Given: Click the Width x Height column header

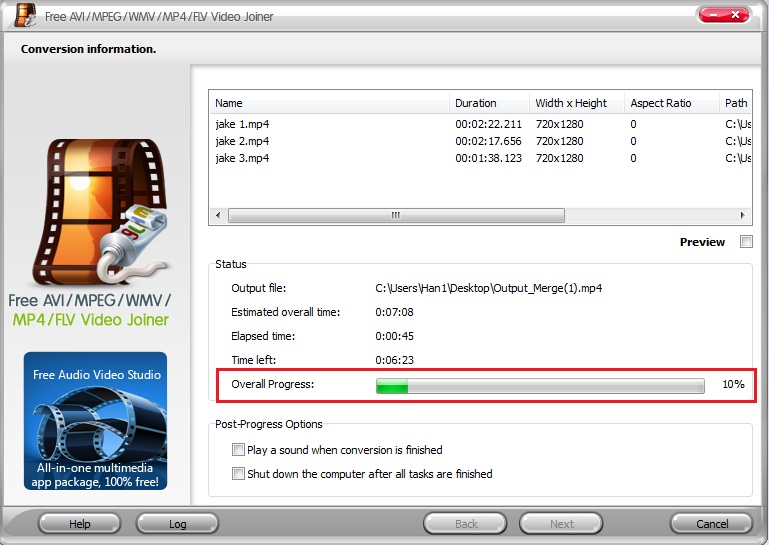Looking at the screenshot, I should pyautogui.click(x=577, y=103).
